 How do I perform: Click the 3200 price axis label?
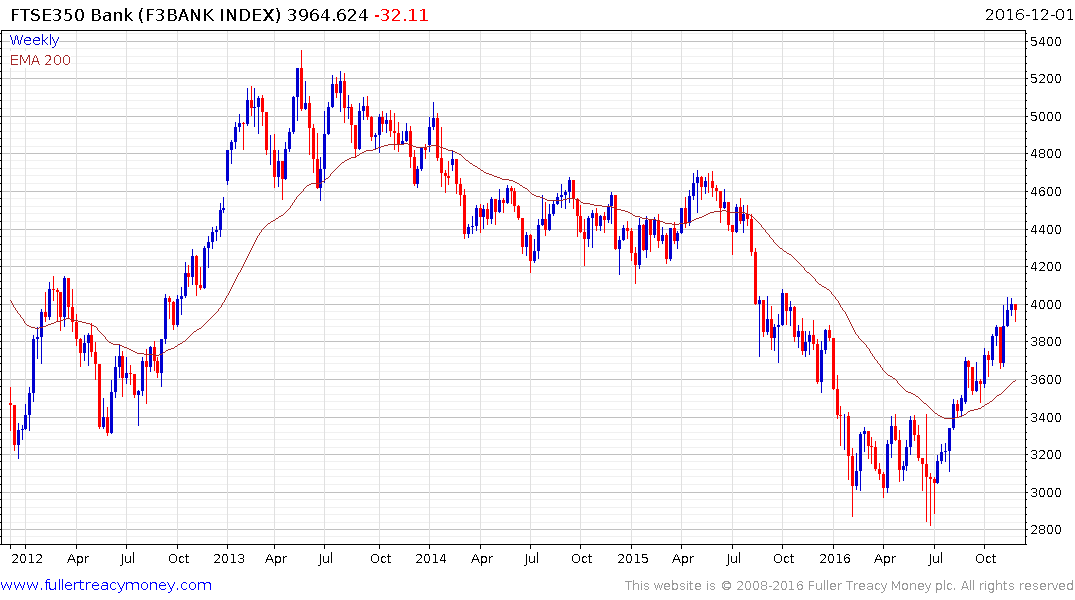click(x=1046, y=455)
